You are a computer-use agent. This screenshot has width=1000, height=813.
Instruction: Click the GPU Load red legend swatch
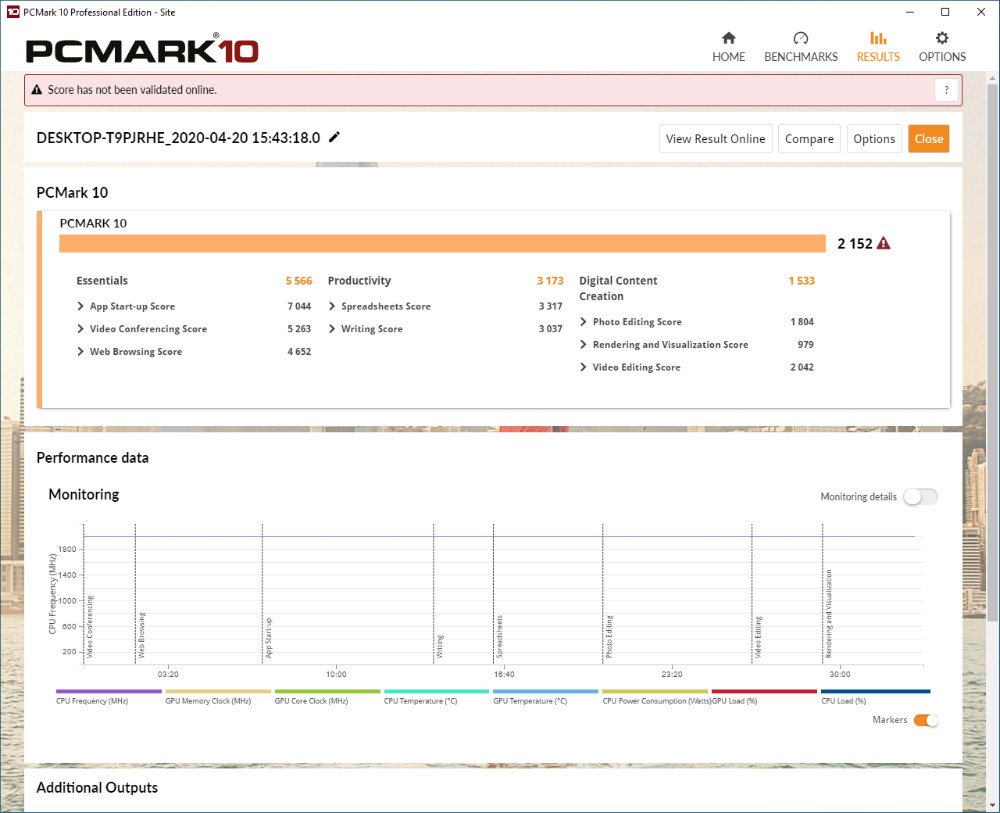[763, 691]
